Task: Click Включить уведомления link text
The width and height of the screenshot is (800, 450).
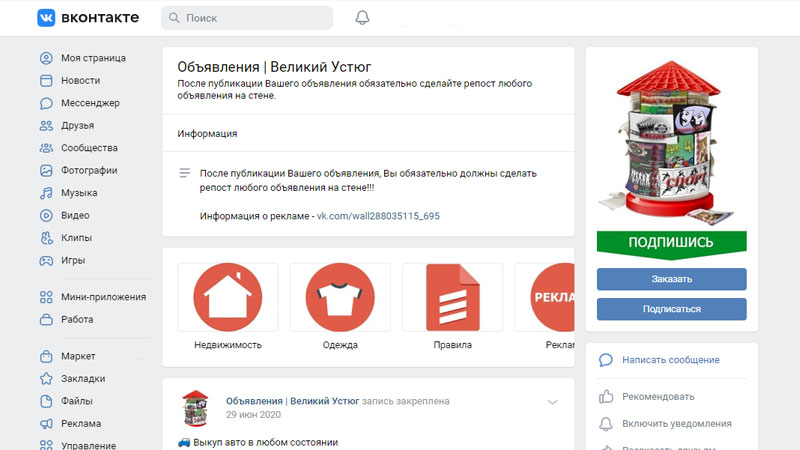Action: [677, 423]
